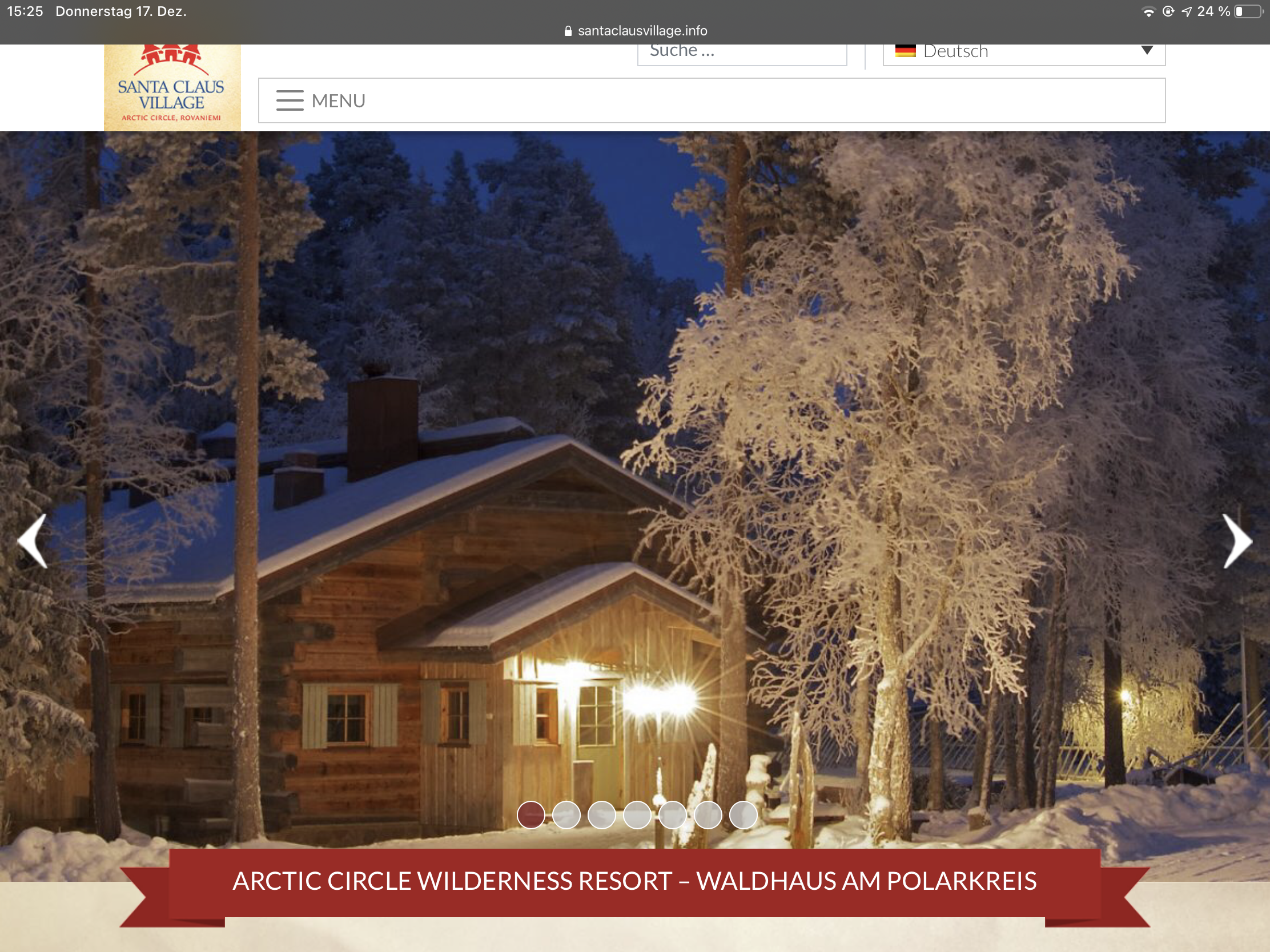Click the language dropdown arrow
This screenshot has height=952, width=1270.
pyautogui.click(x=1147, y=50)
